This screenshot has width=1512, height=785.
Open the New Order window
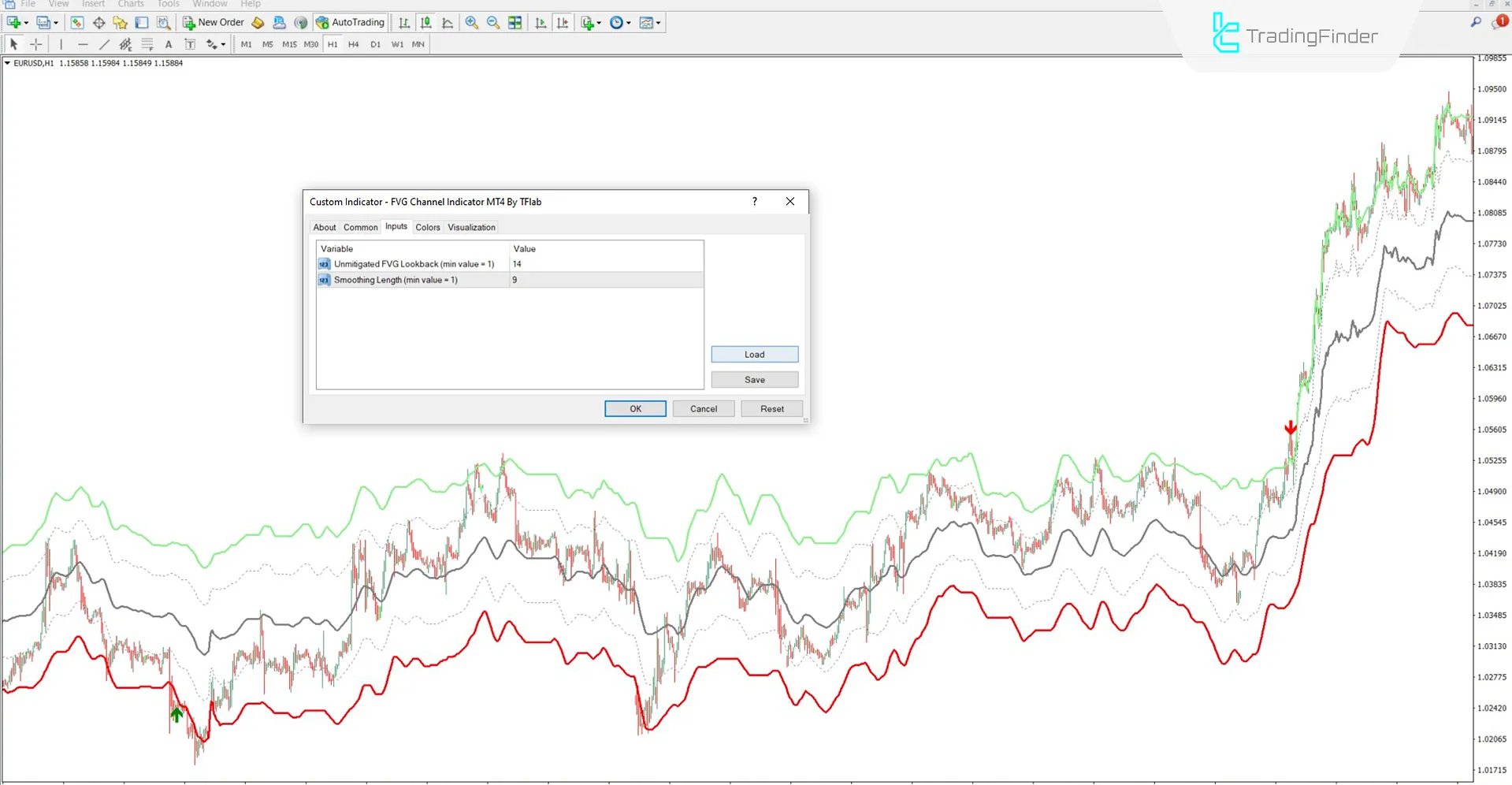click(213, 22)
